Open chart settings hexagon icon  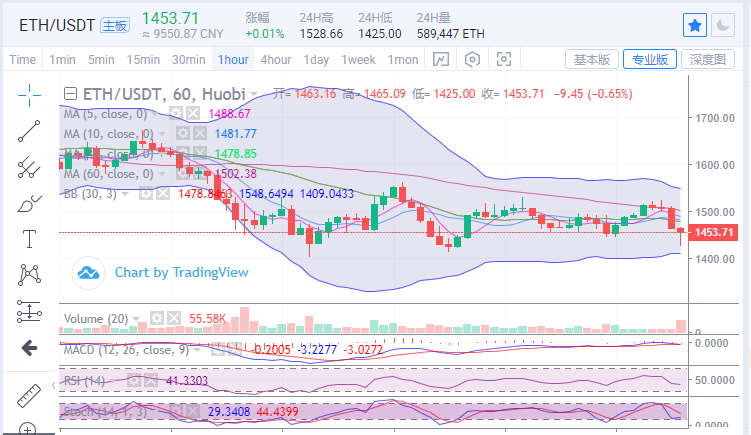click(472, 59)
